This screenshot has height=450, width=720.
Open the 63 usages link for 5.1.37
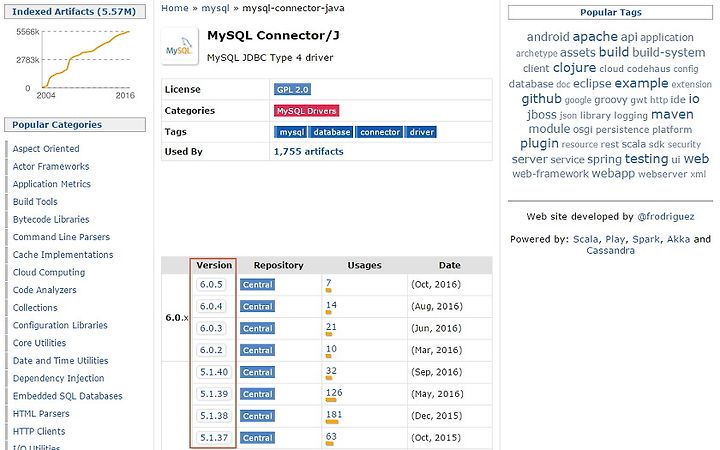click(x=331, y=436)
